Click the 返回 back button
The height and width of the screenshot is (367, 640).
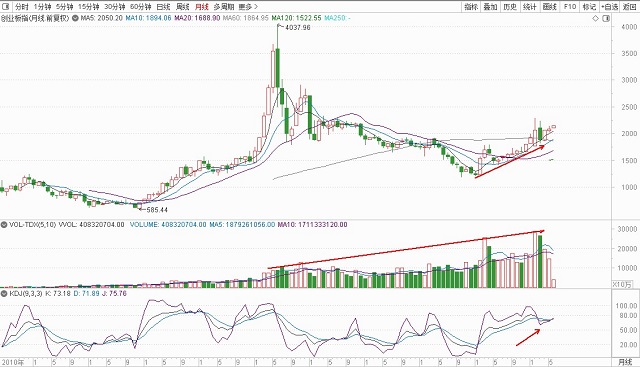coord(629,7)
